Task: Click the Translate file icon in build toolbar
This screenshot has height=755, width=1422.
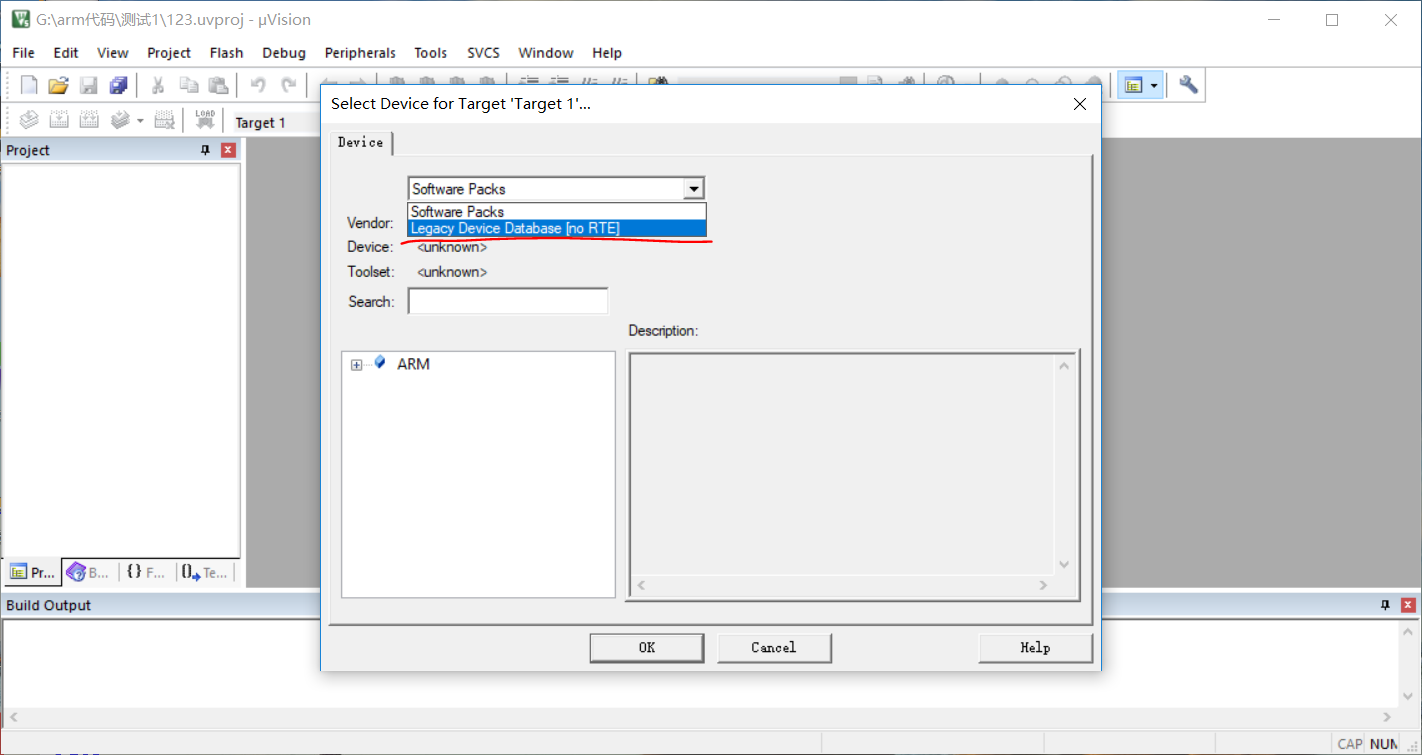Action: coord(29,120)
